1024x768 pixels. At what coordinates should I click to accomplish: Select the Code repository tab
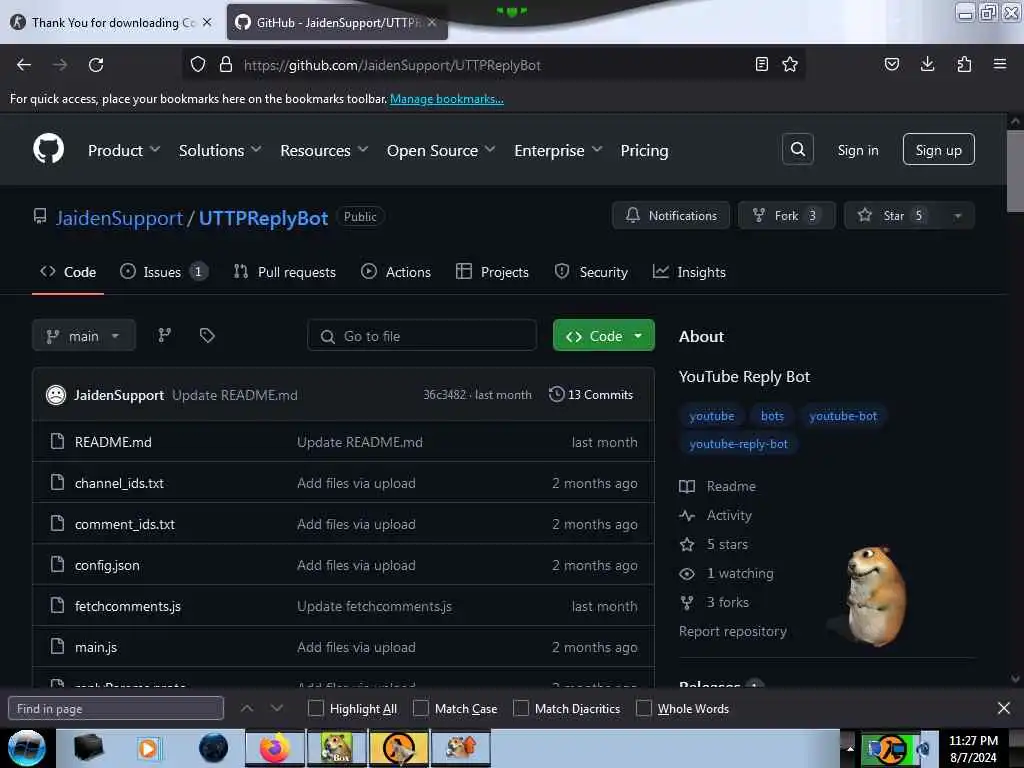tap(68, 272)
